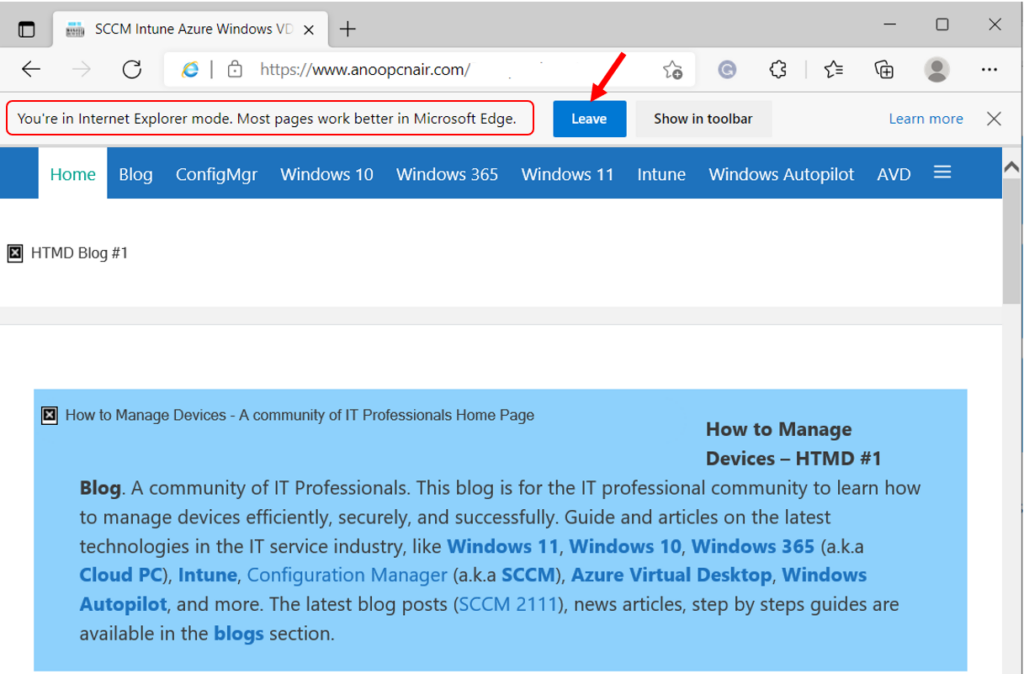The image size is (1024, 674).
Task: Follow the SCCM link after a.k.a
Action: click(x=528, y=575)
